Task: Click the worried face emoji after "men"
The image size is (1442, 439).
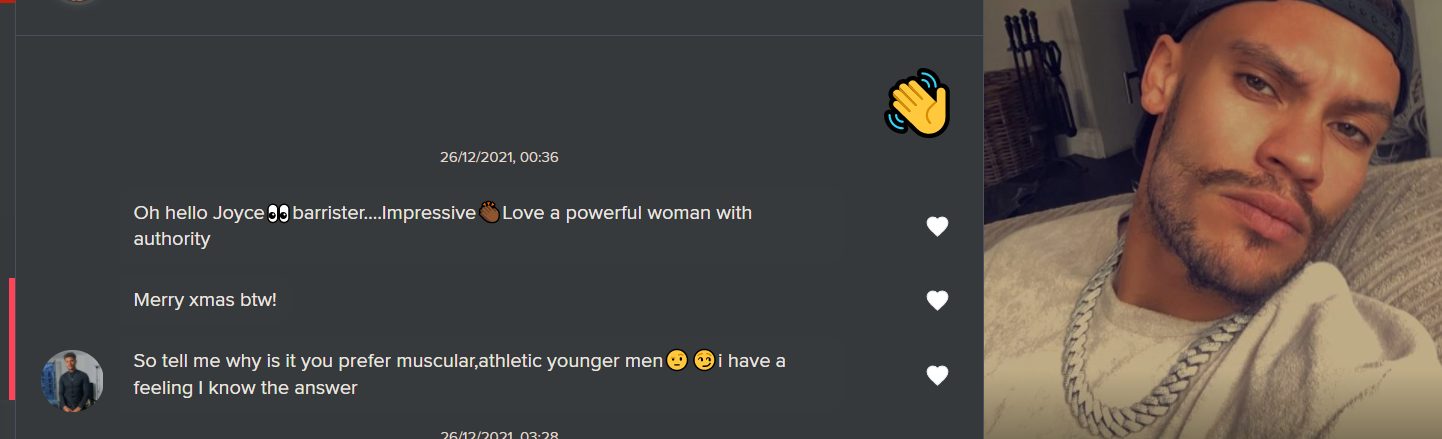Action: click(x=677, y=361)
